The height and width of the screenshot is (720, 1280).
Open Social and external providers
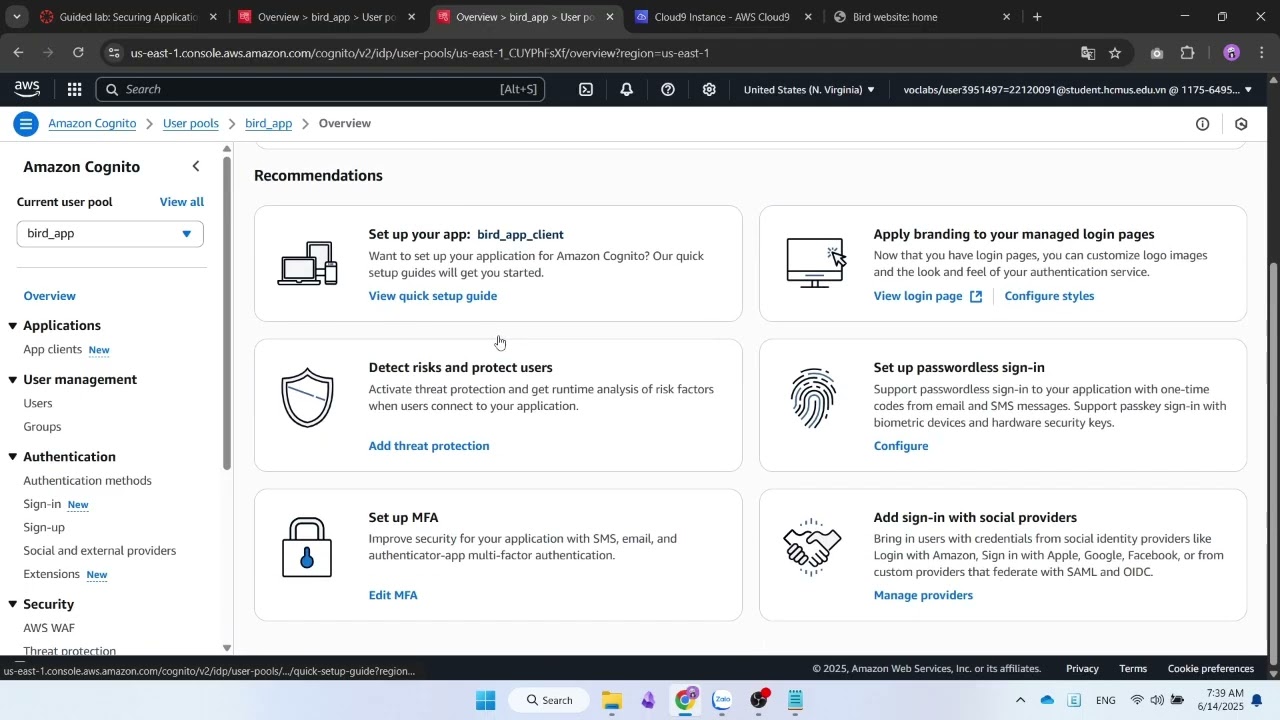pyautogui.click(x=99, y=551)
